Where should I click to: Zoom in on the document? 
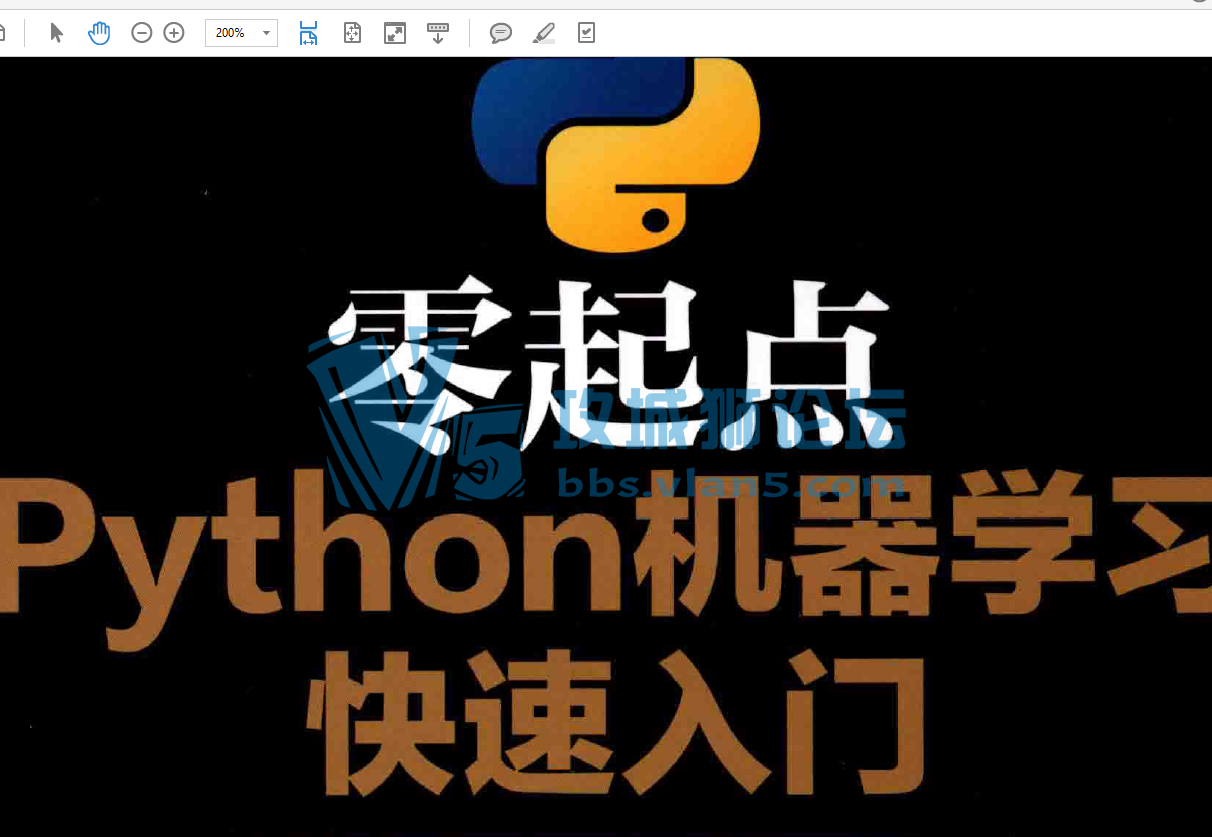[173, 32]
